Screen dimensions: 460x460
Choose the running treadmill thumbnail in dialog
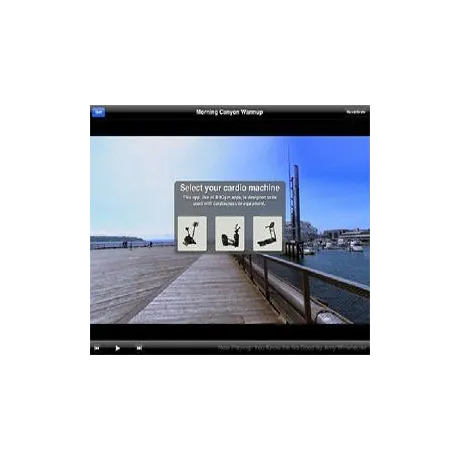click(267, 234)
